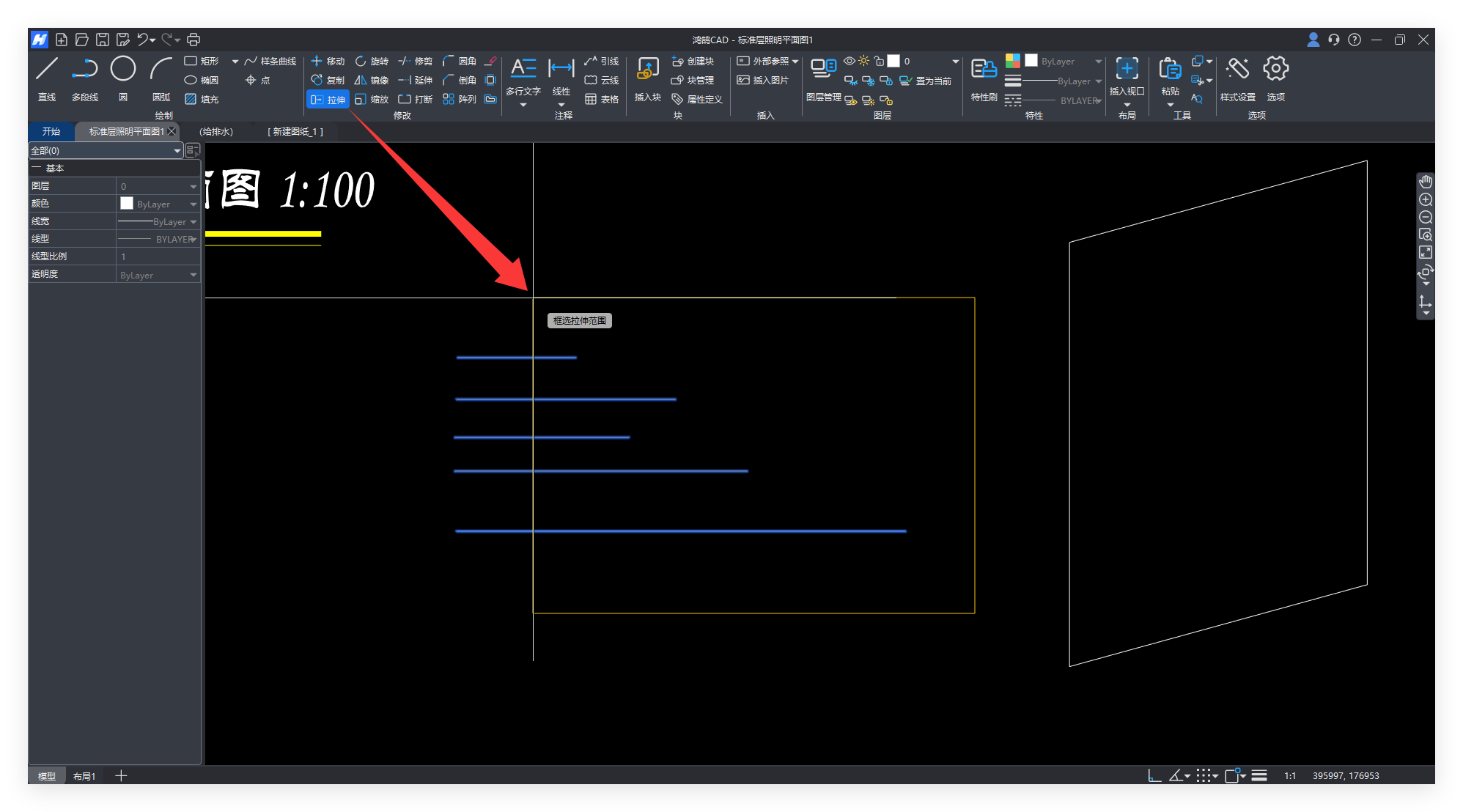The image size is (1463, 812).
Task: Select the Circle drawing tool
Action: pyautogui.click(x=122, y=70)
